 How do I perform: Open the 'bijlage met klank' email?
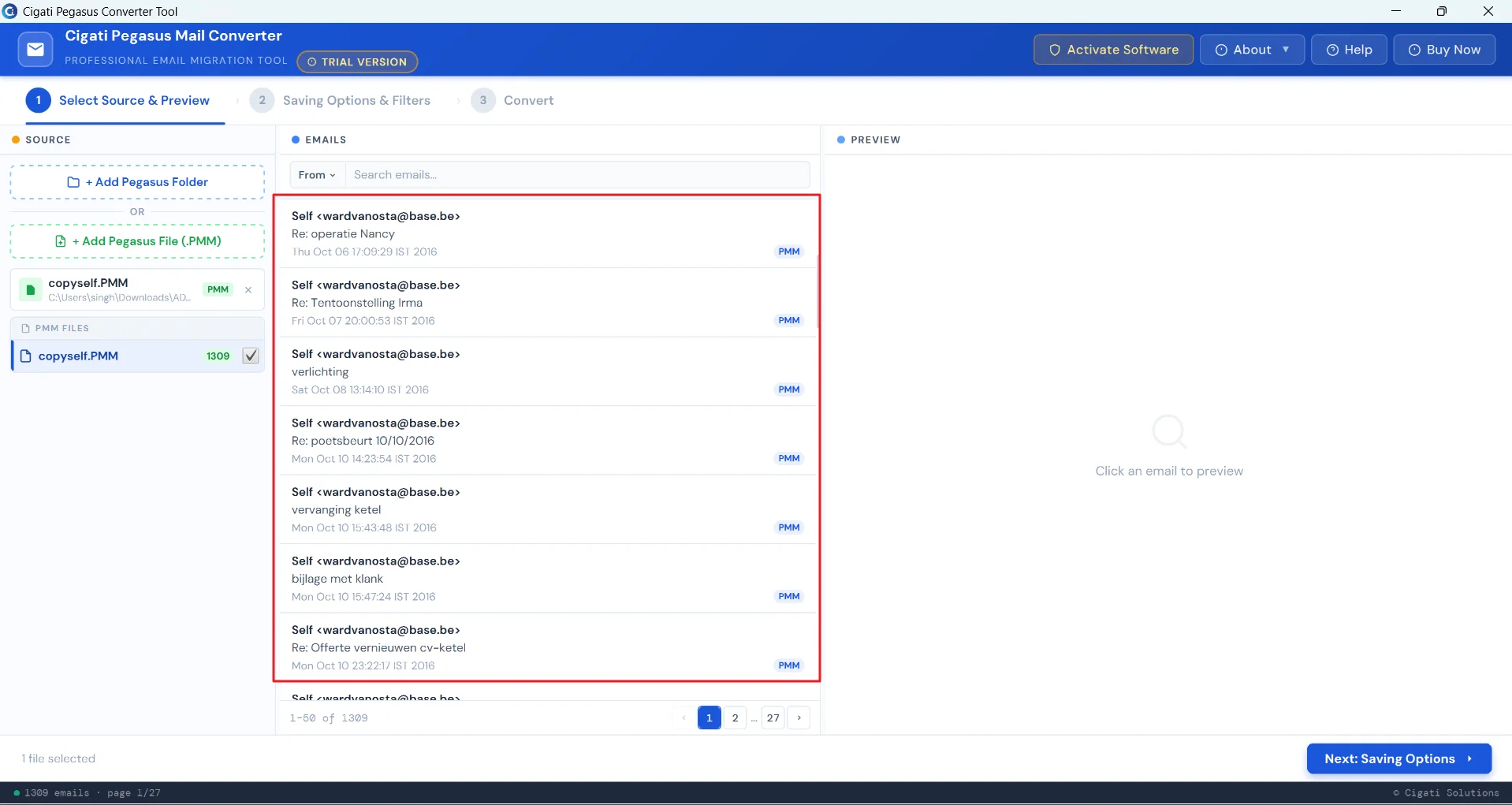tap(547, 579)
